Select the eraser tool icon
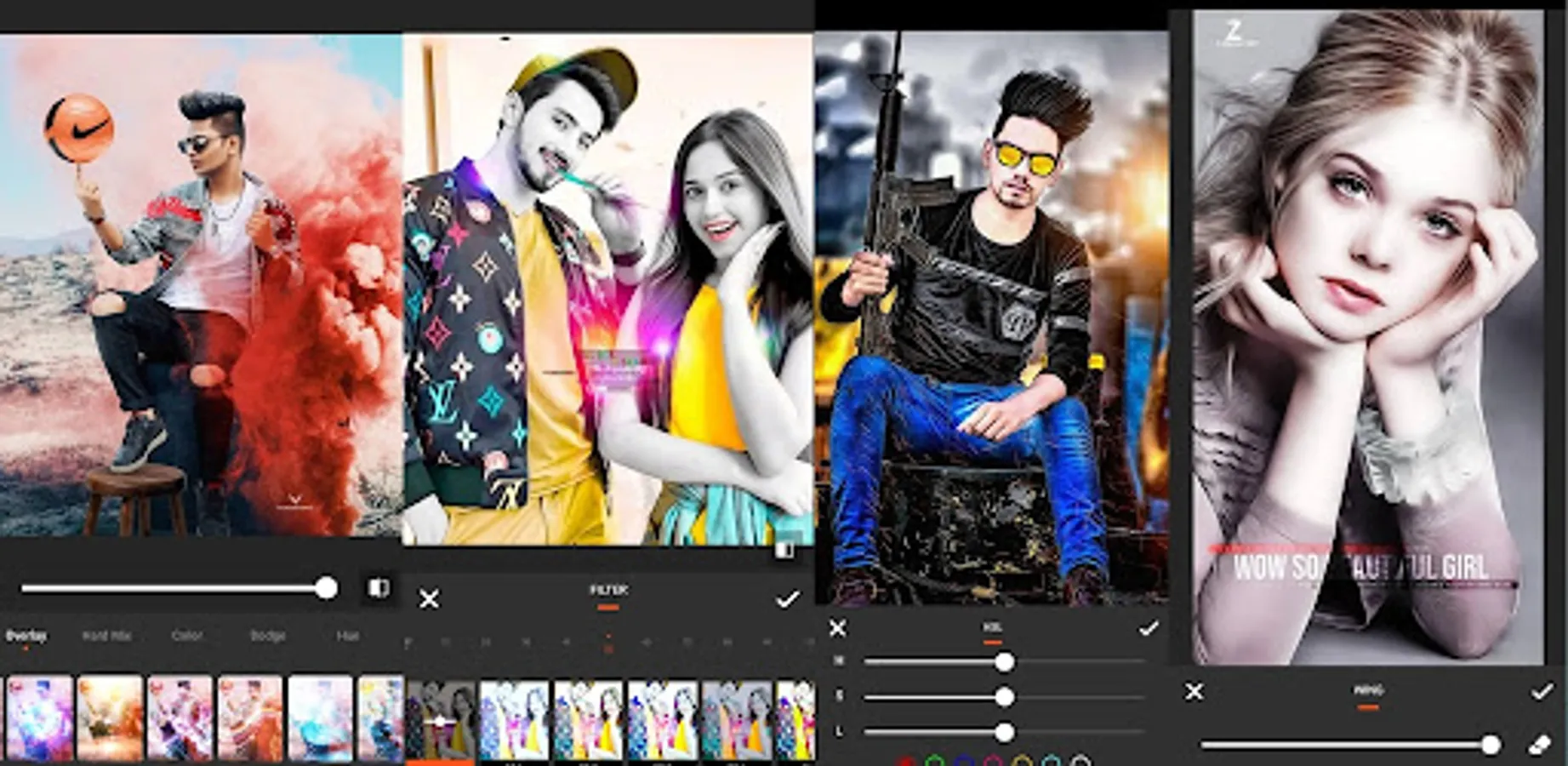 [x=1539, y=745]
